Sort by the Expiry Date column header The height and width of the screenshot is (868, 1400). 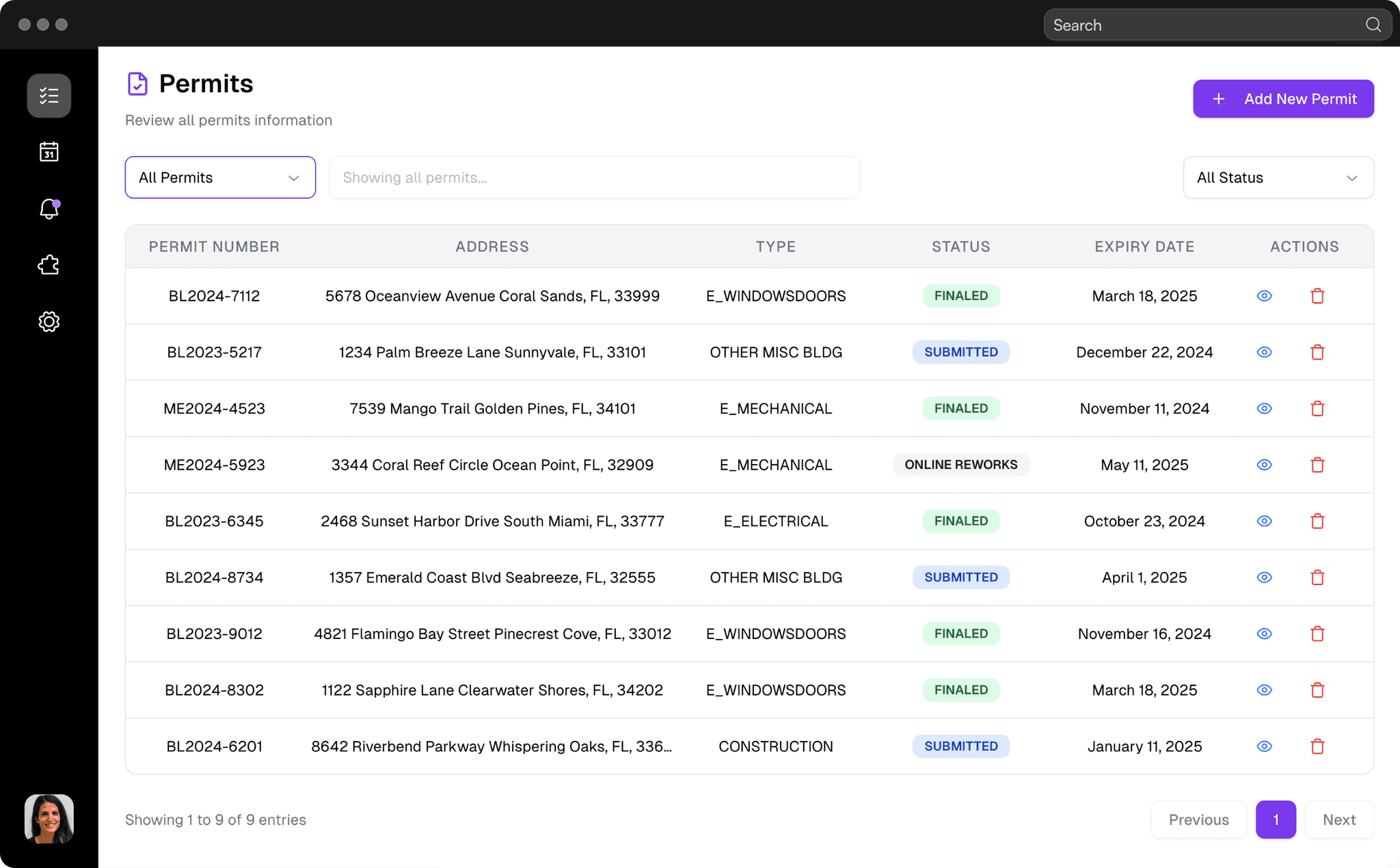pyautogui.click(x=1144, y=246)
